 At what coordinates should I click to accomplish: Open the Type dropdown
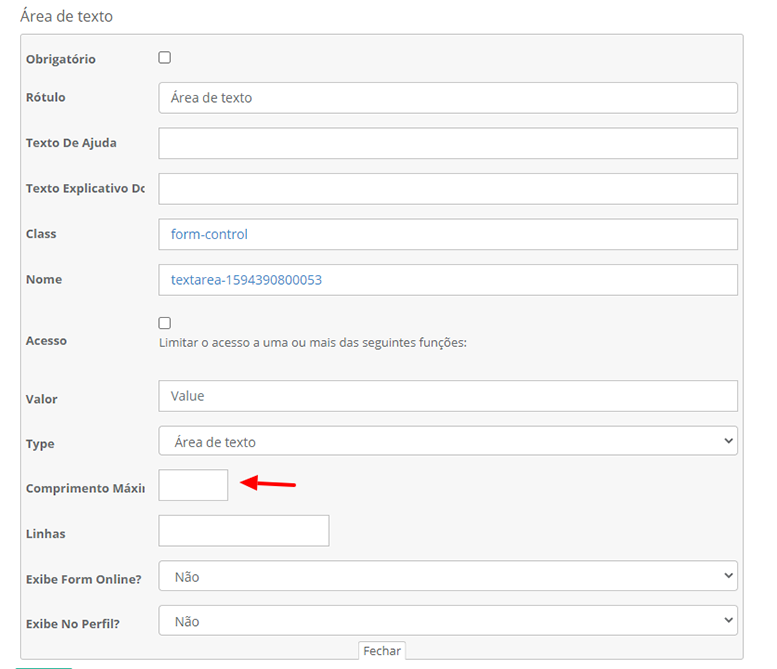(x=447, y=441)
